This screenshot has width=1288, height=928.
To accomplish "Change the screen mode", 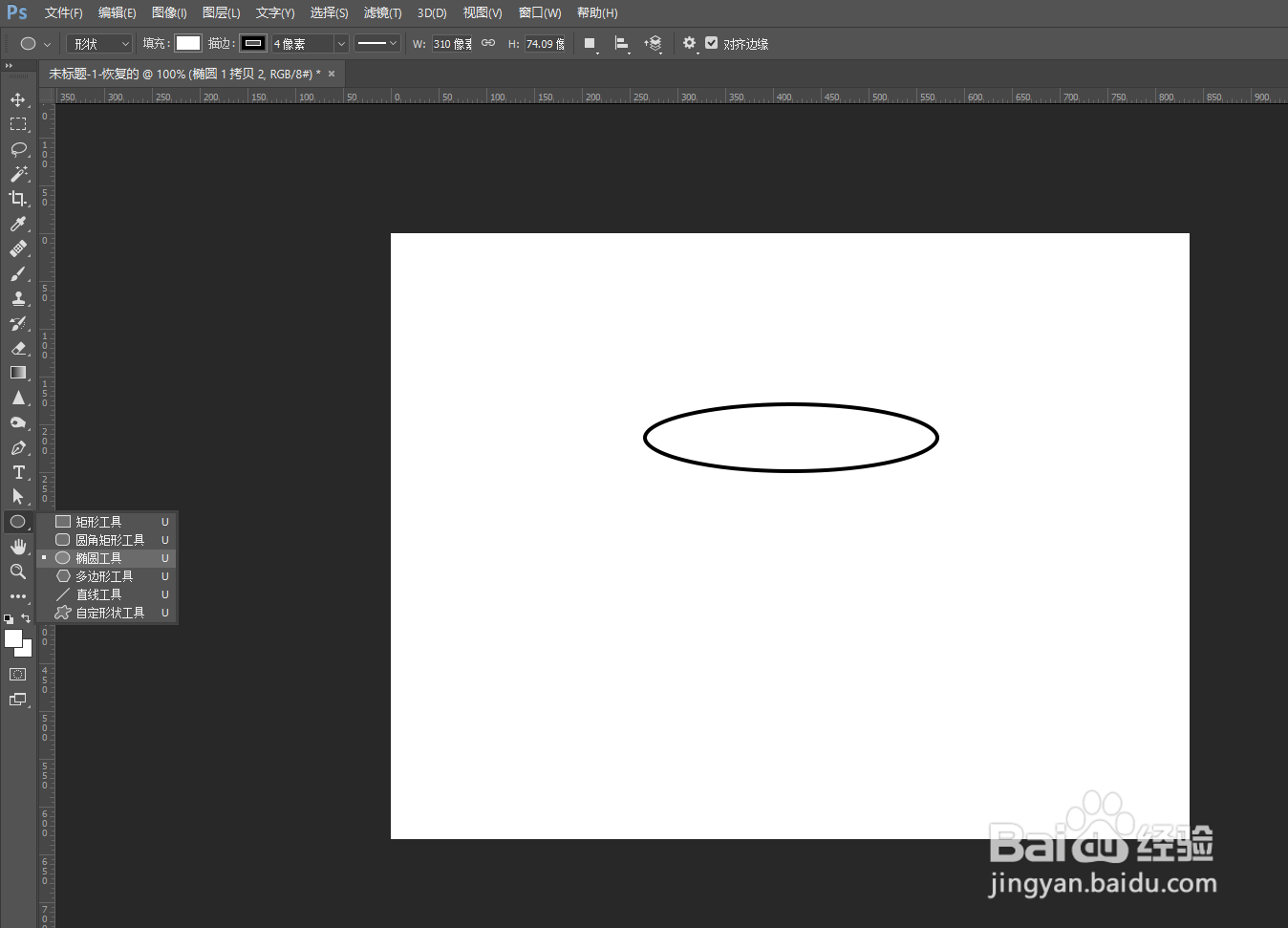I will pyautogui.click(x=18, y=700).
